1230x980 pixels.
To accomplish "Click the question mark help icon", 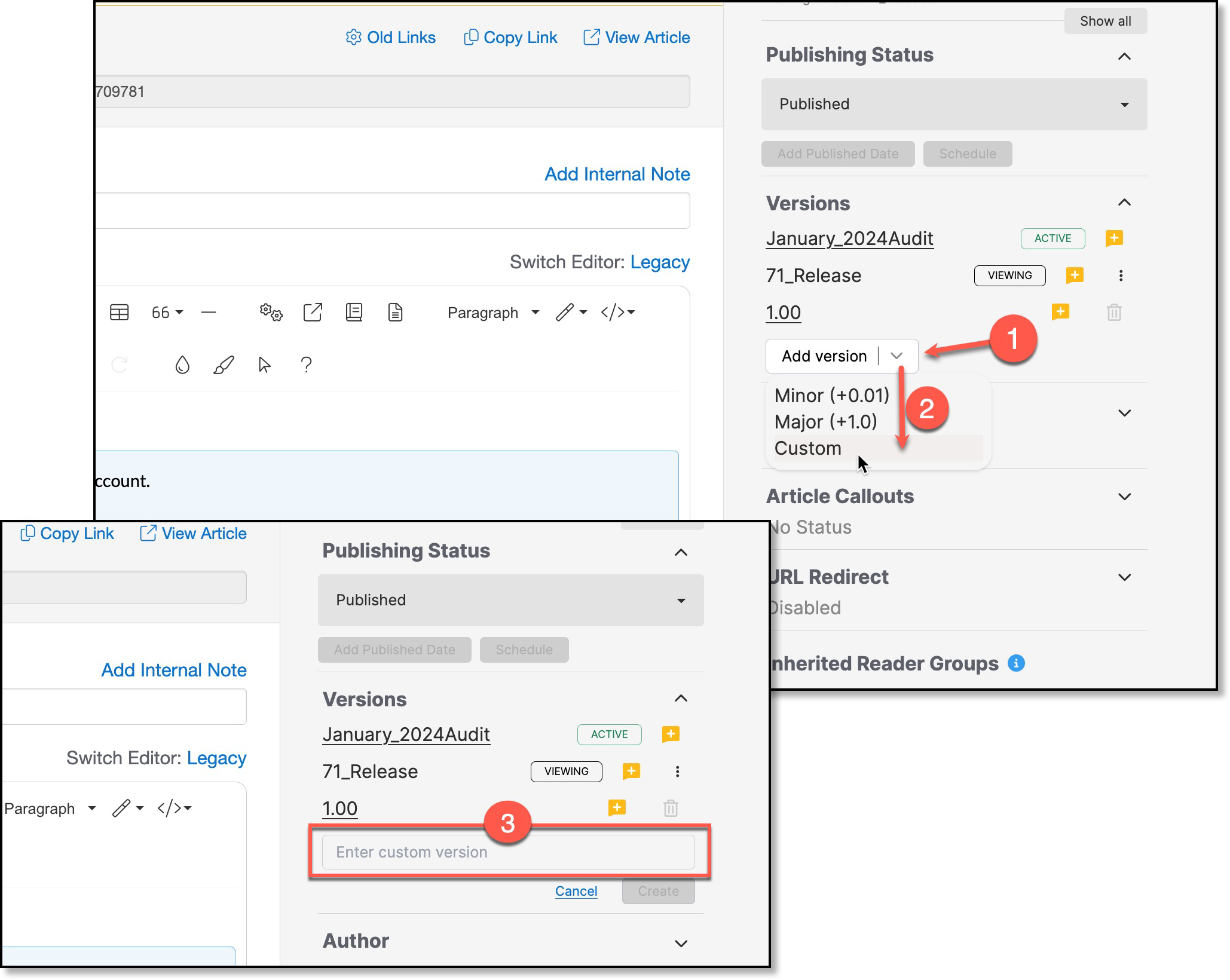I will (306, 365).
